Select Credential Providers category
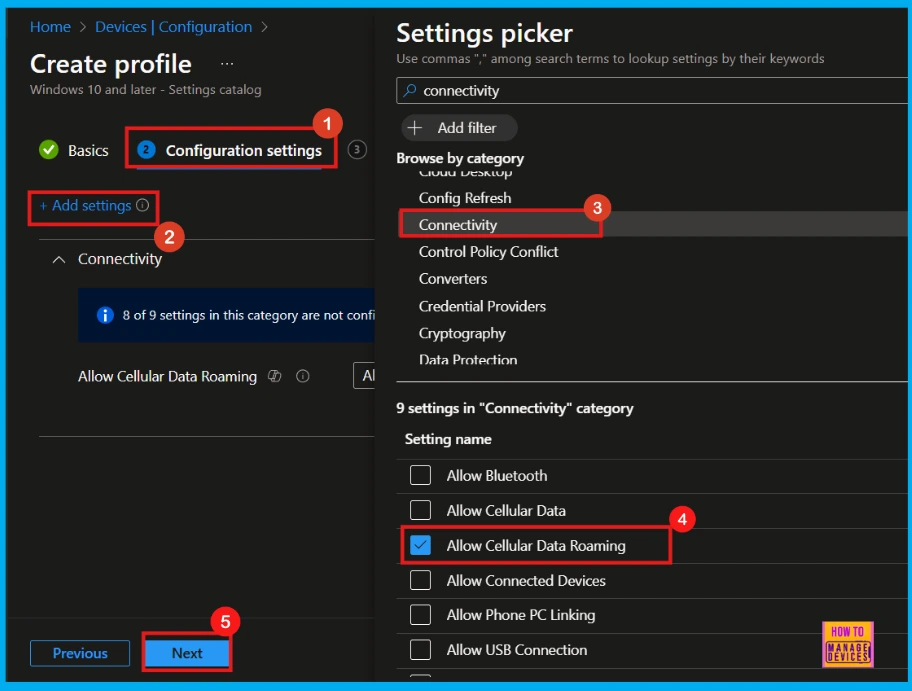This screenshot has width=912, height=691. pyautogui.click(x=482, y=306)
